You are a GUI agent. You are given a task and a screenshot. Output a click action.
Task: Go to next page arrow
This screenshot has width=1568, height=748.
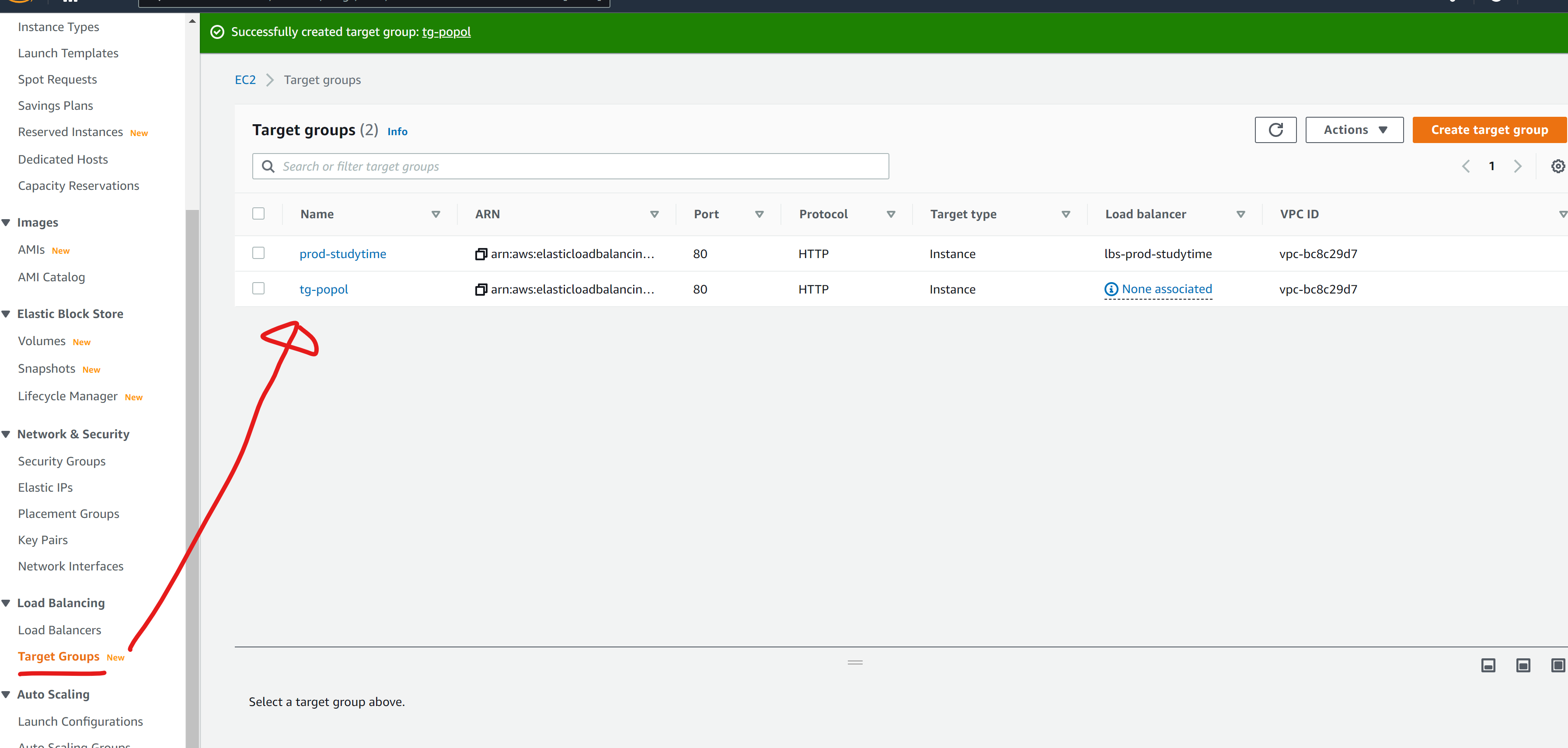click(x=1517, y=166)
